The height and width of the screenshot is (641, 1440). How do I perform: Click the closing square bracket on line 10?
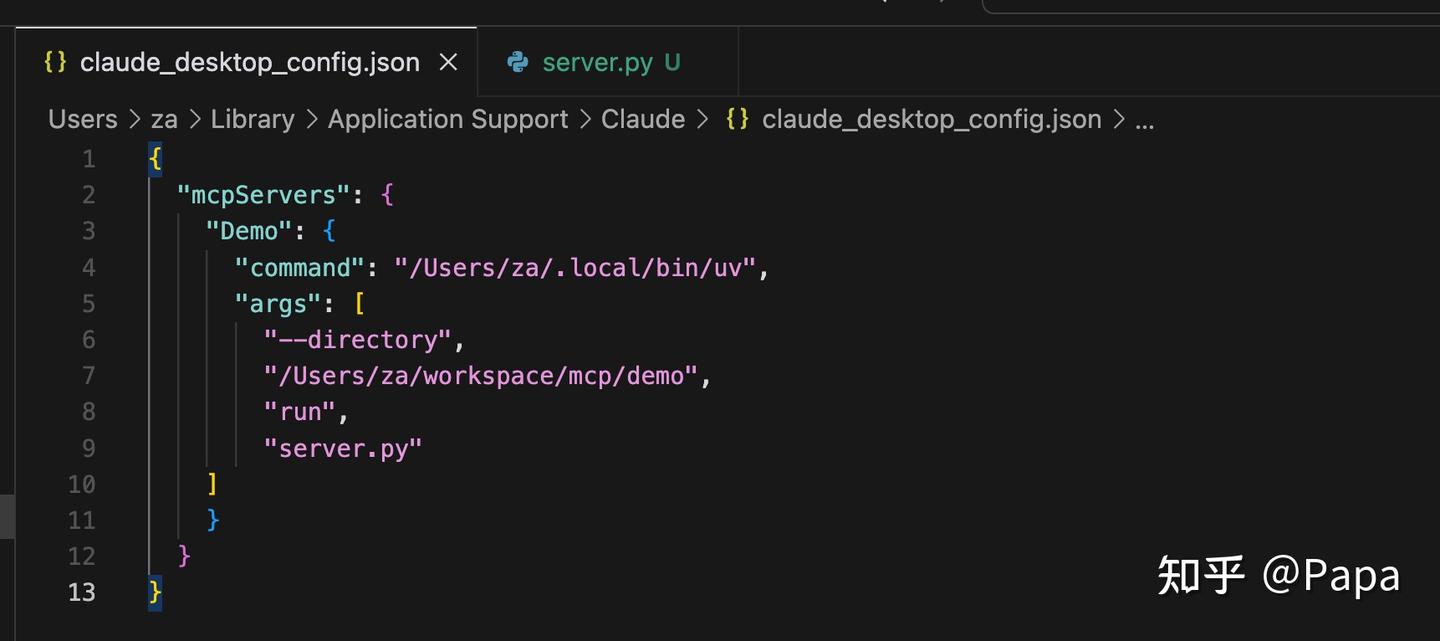click(212, 484)
